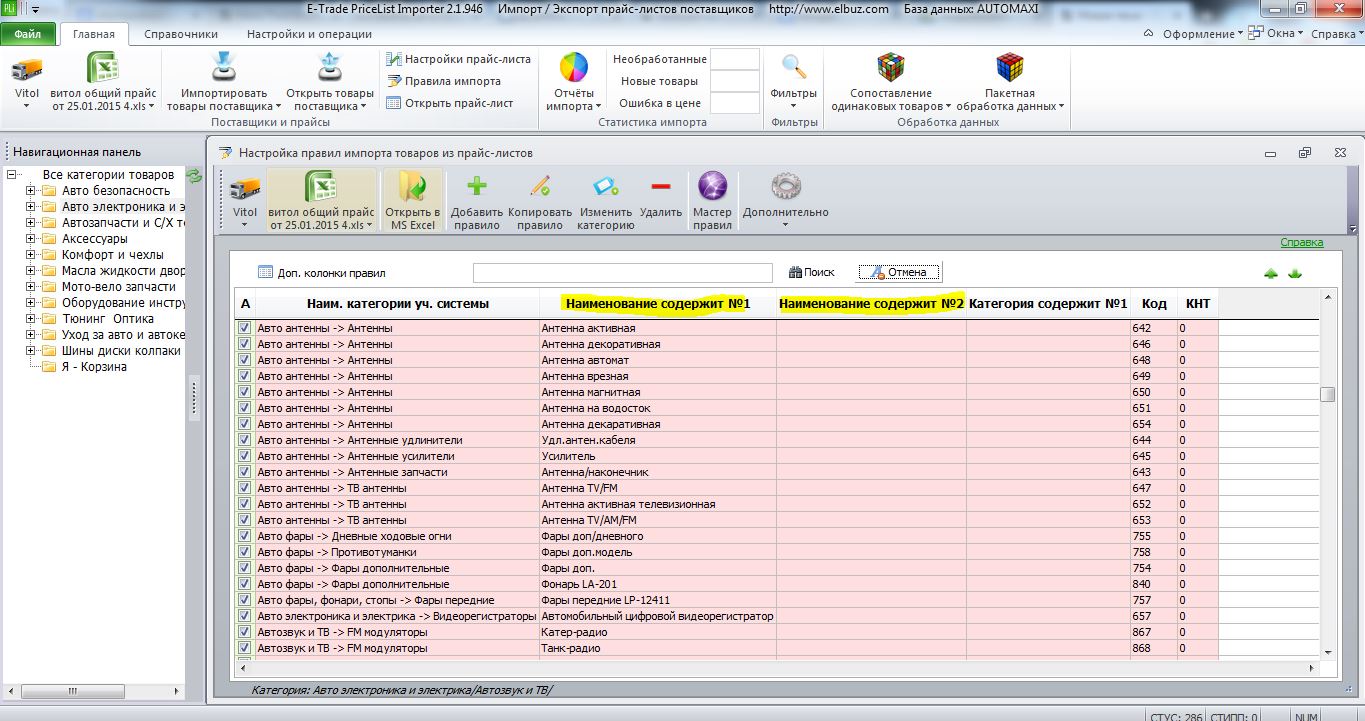Viewport: 1365px width, 721px height.
Task: Click the Необработанные statistics field
Action: pos(735,59)
